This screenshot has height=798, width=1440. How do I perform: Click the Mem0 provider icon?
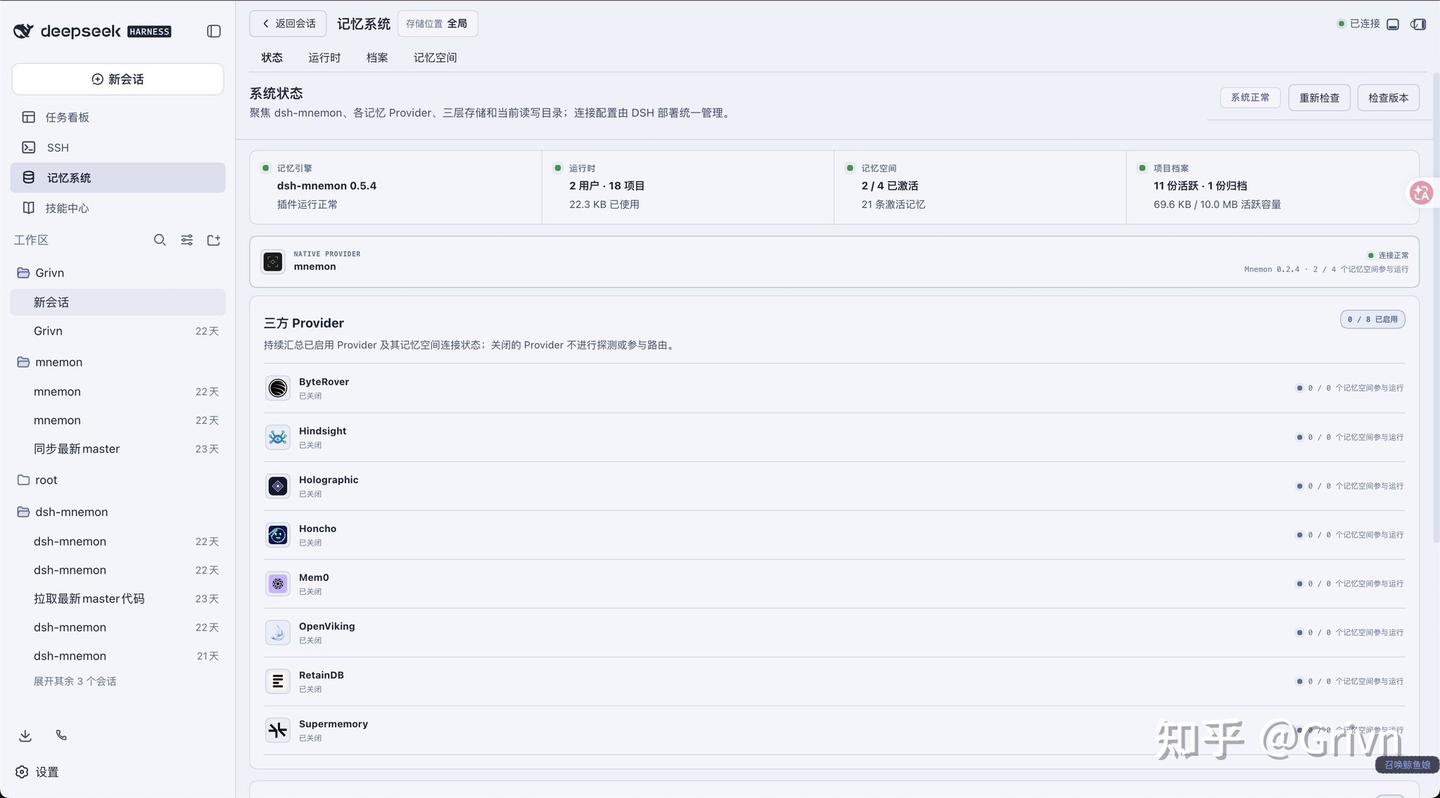coord(278,583)
